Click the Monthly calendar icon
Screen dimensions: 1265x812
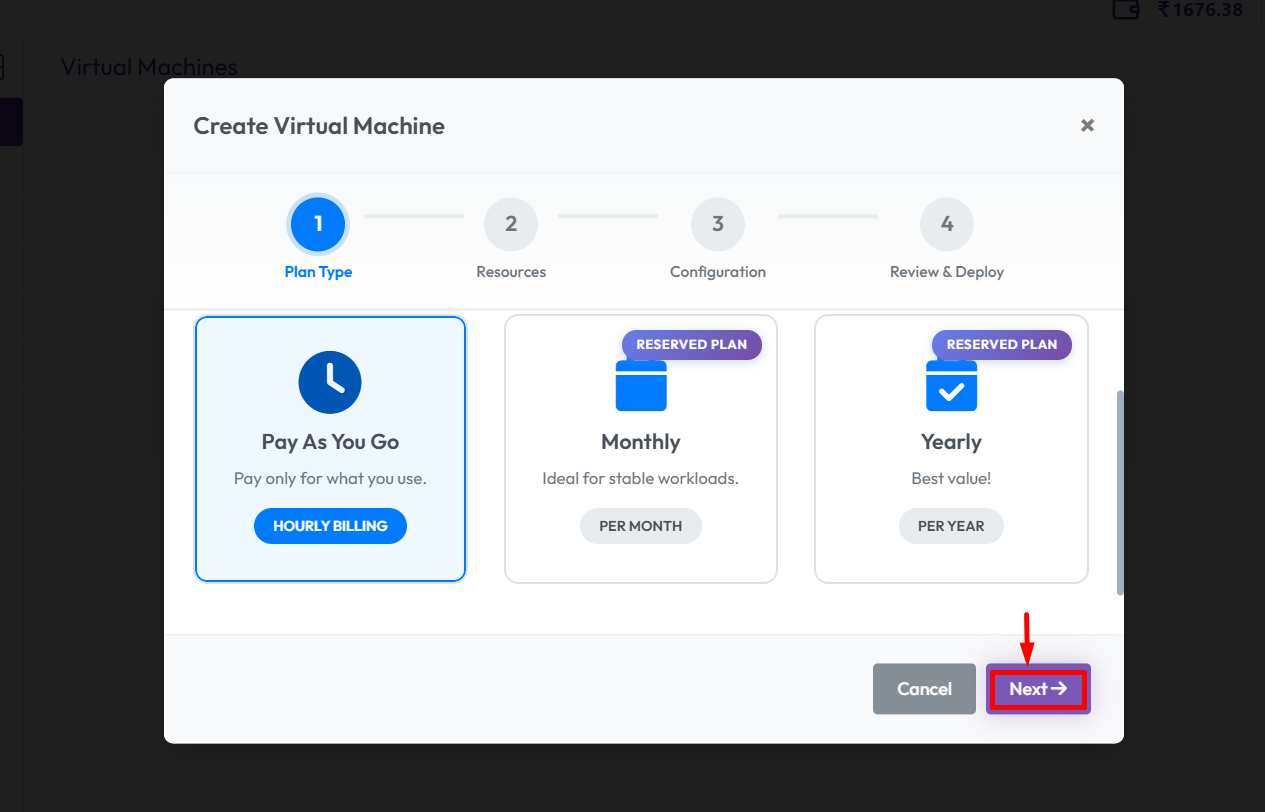coord(641,386)
